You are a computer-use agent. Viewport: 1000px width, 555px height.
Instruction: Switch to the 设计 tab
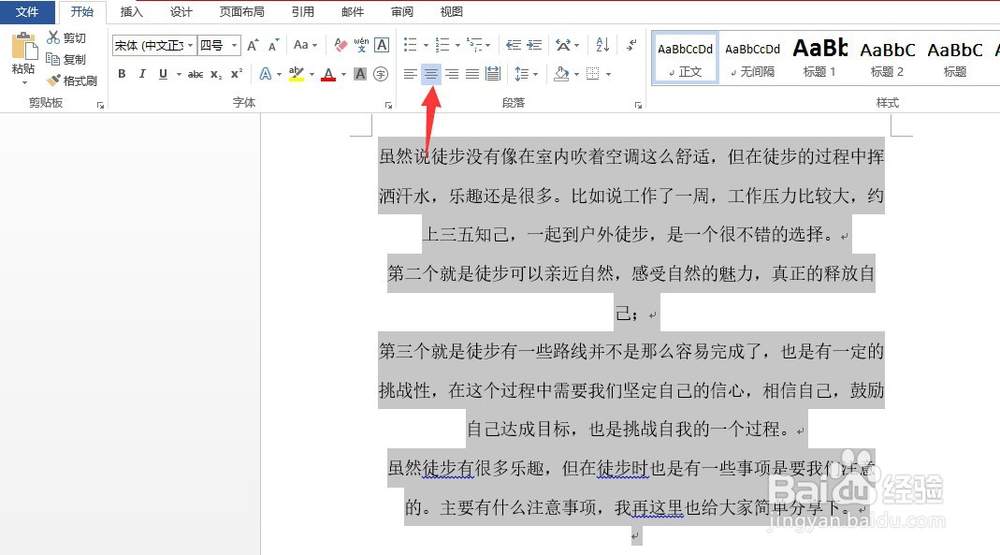(x=181, y=12)
